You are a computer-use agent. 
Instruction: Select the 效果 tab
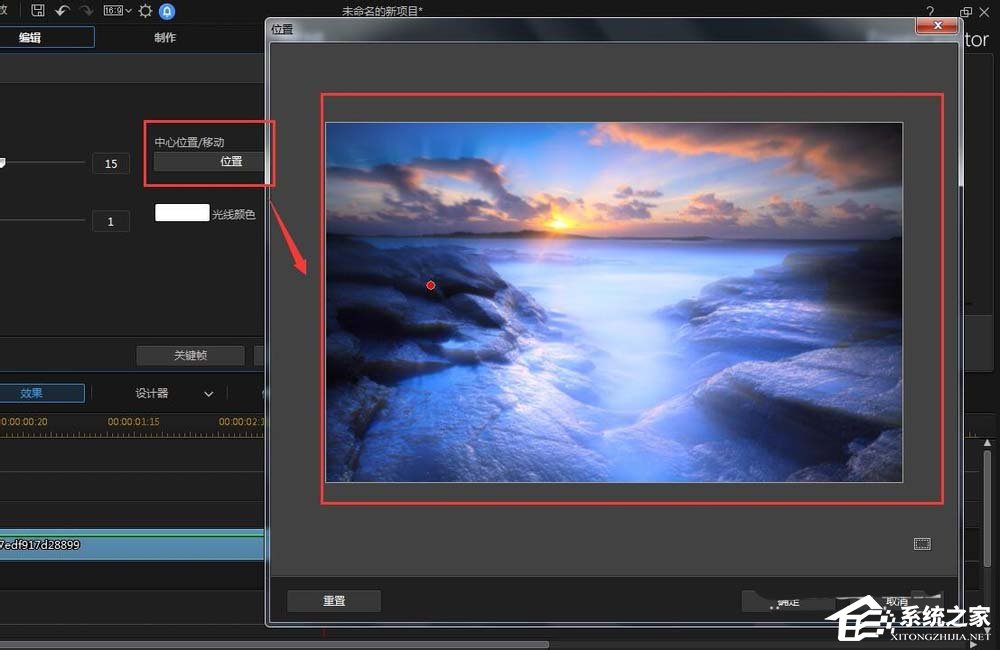pos(32,393)
